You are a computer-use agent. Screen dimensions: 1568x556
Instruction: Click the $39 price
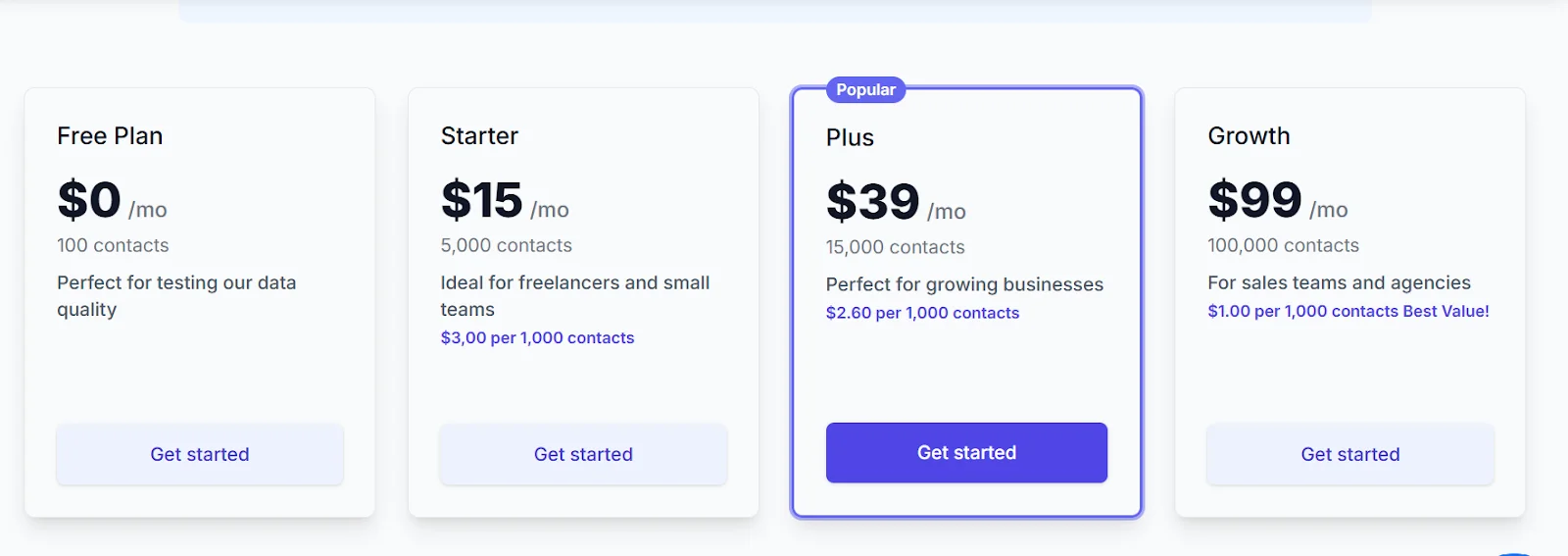pos(872,203)
